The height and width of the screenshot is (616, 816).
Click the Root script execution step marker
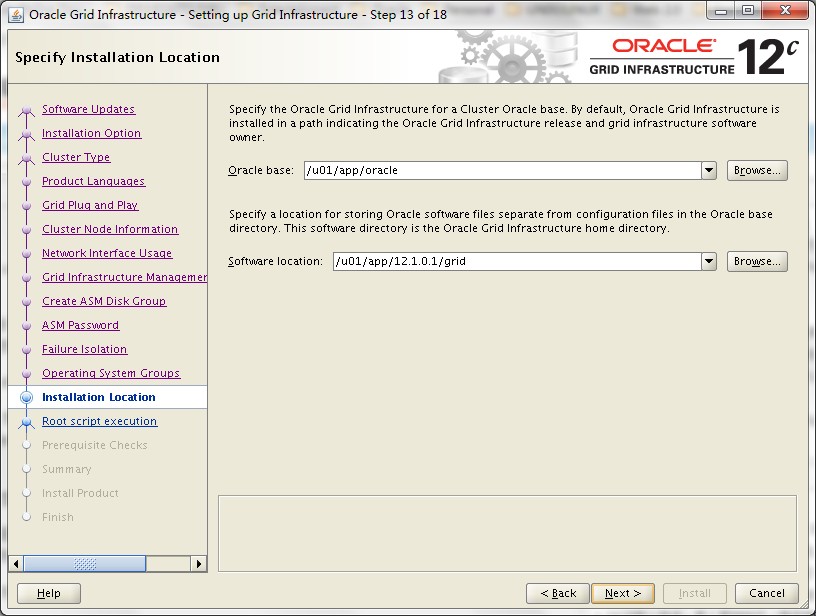click(26, 422)
